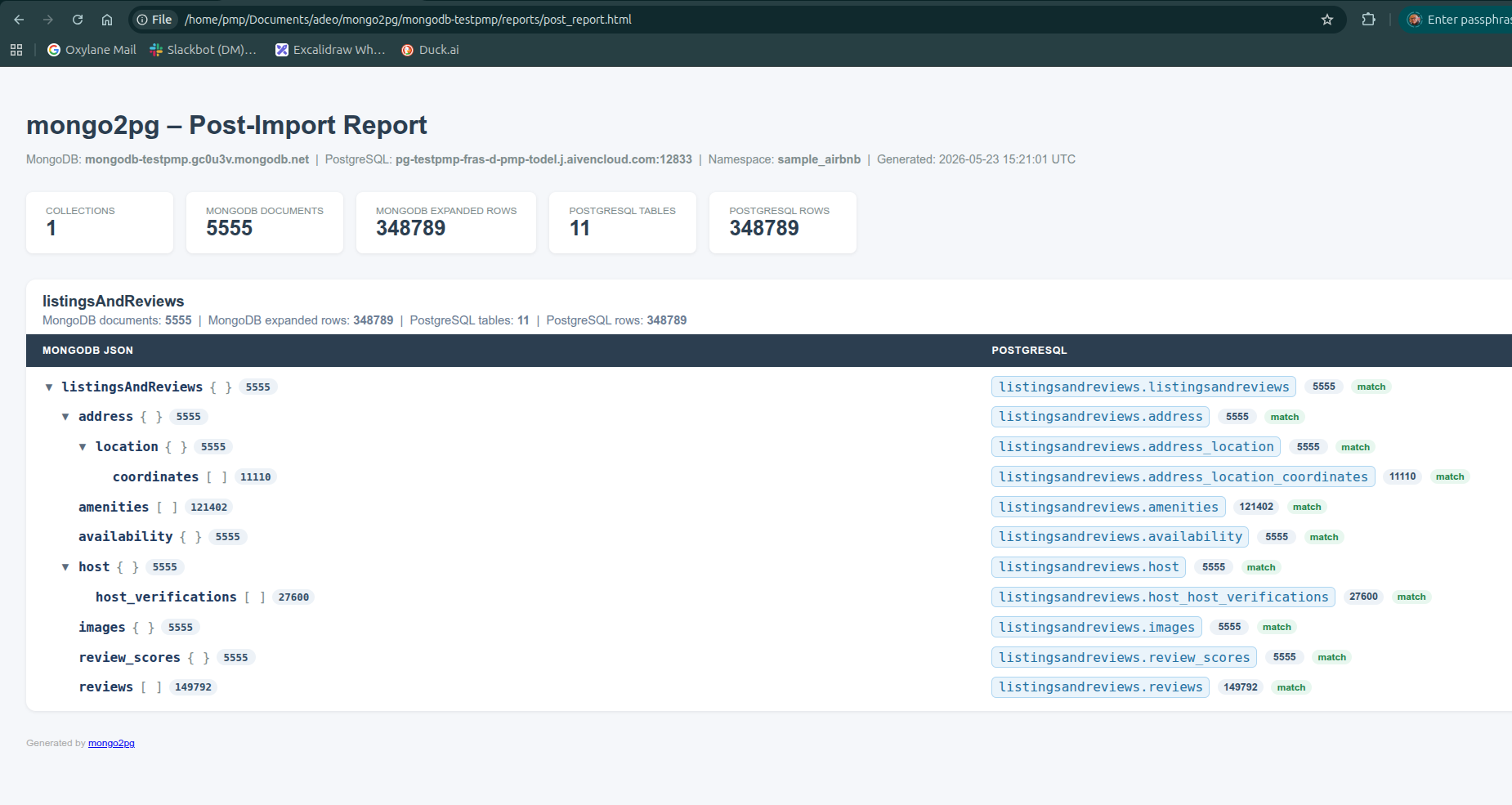Image resolution: width=1512 pixels, height=805 pixels.
Task: Click the browser forward arrow
Action: pos(48,20)
